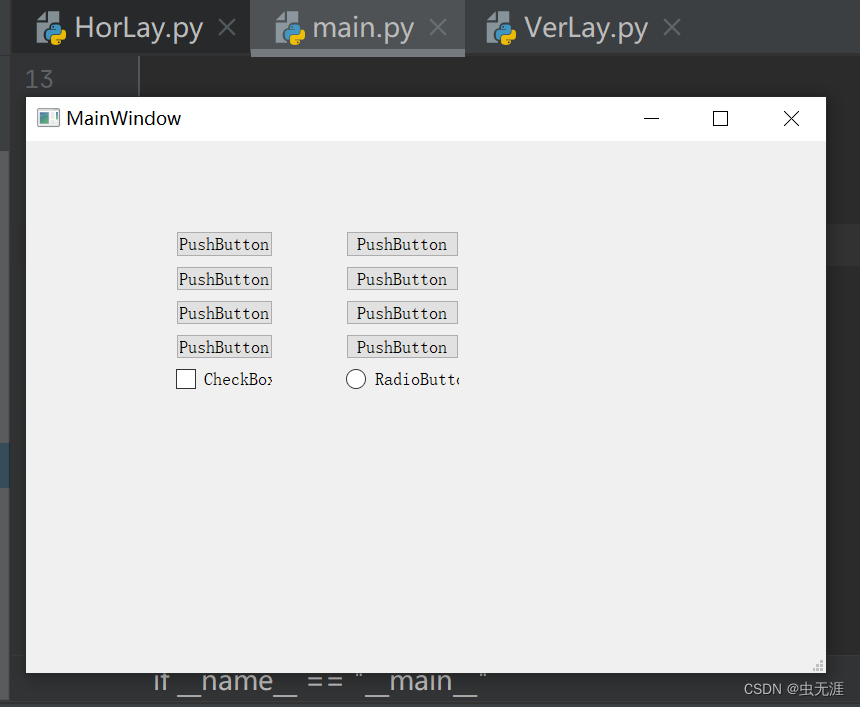Click the second PushButton in right column
This screenshot has width=860, height=707.
tap(403, 279)
